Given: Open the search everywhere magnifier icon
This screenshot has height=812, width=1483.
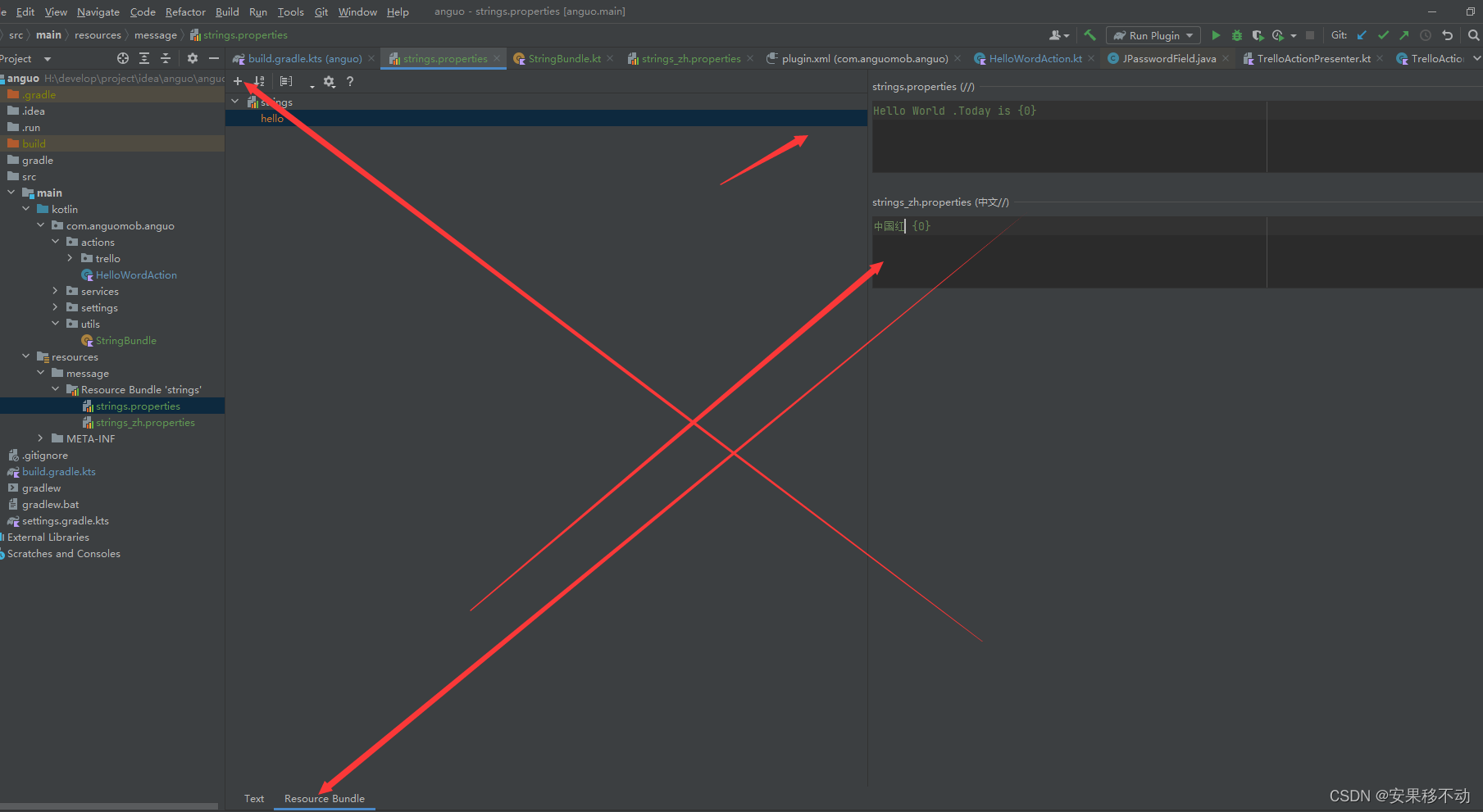Looking at the screenshot, I should click(x=1475, y=35).
